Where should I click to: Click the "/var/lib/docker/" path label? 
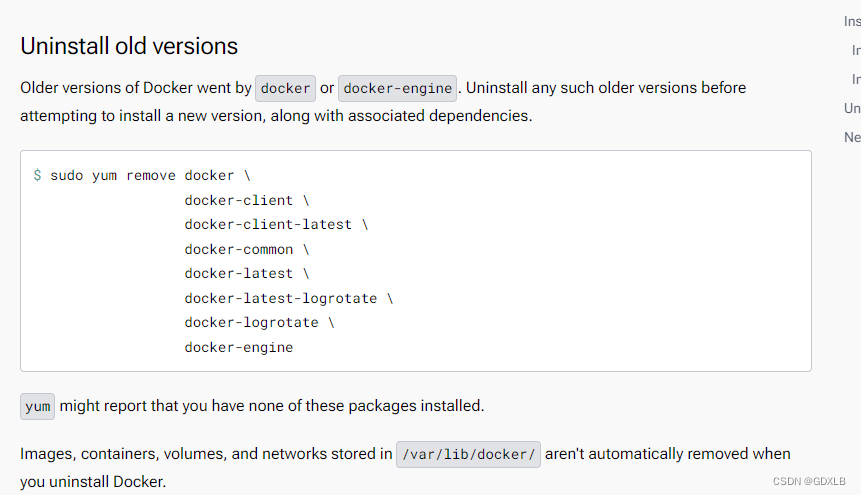[468, 454]
